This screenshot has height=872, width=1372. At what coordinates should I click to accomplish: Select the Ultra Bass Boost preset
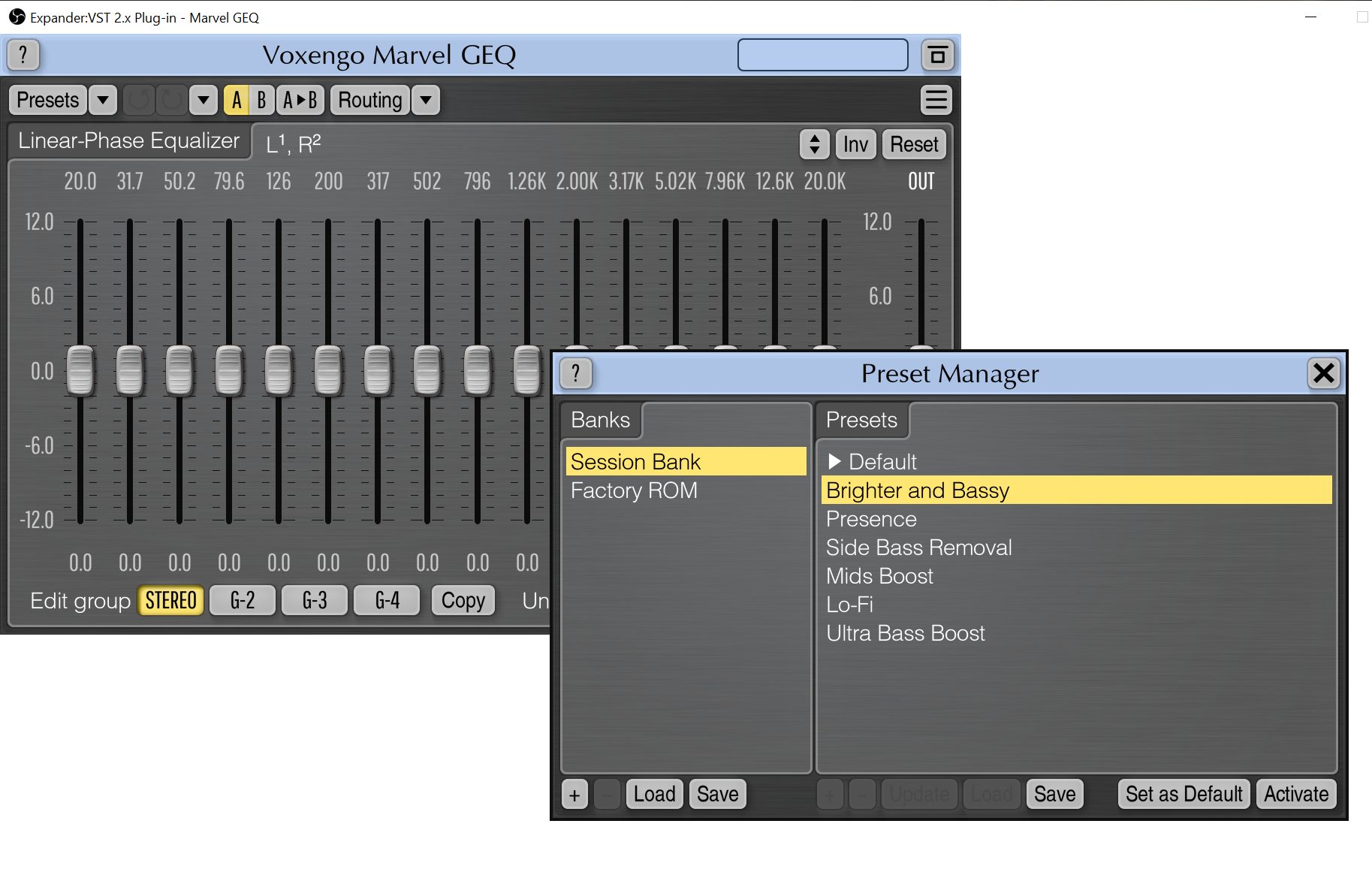(x=1077, y=633)
